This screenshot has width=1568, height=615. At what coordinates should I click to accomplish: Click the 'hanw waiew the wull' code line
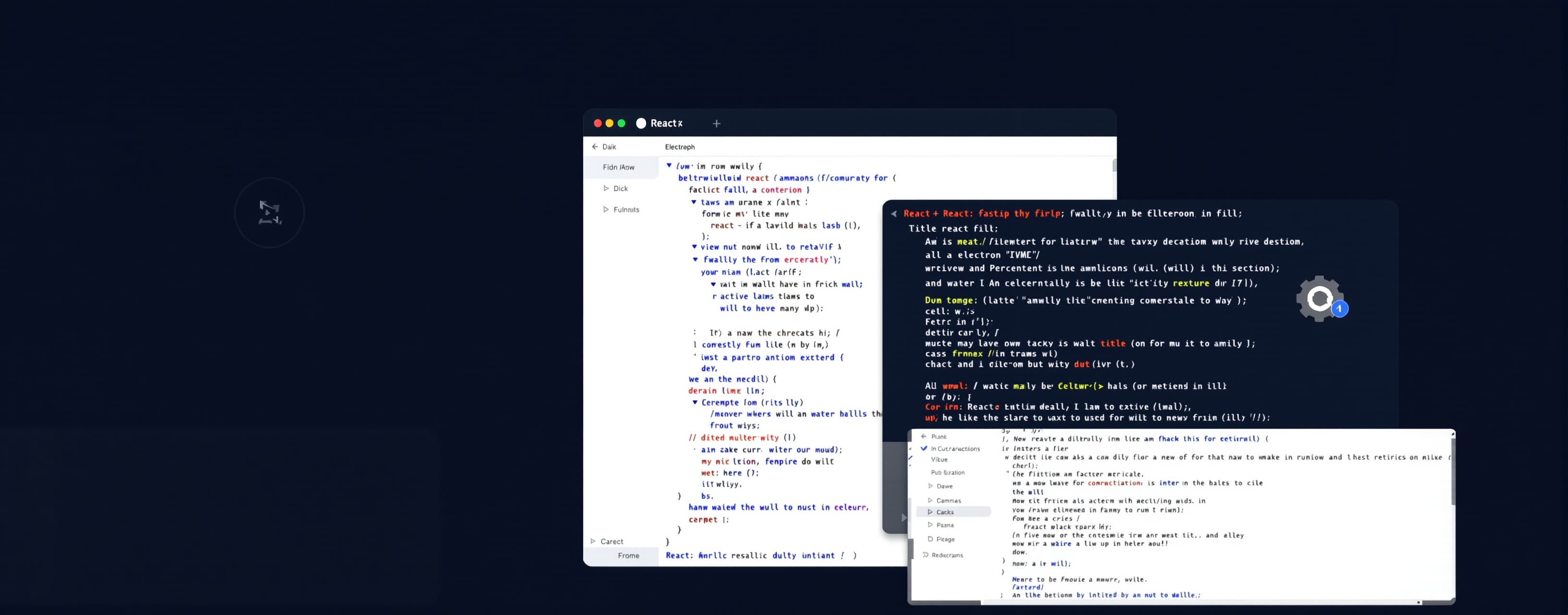779,507
